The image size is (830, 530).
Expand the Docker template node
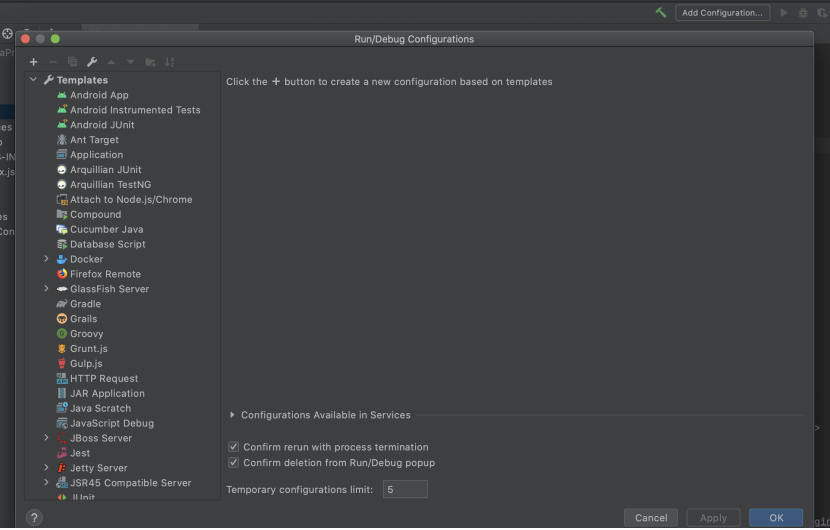47,259
